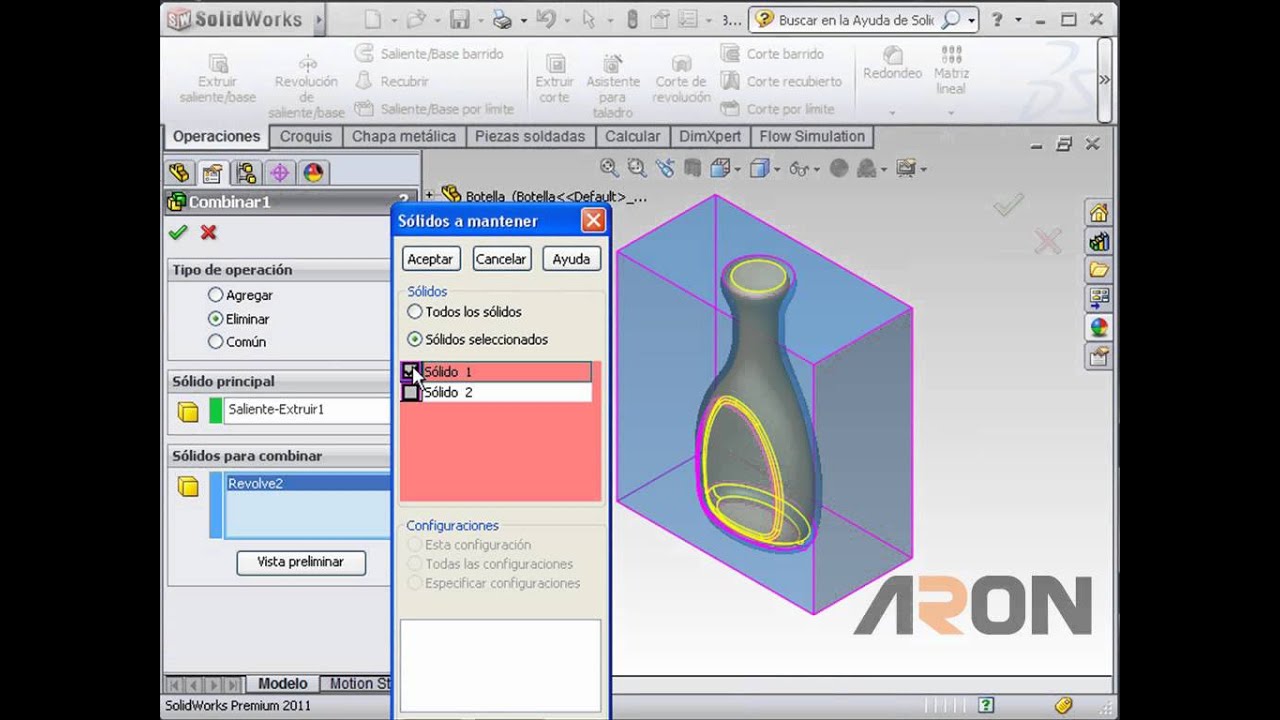Click the New document icon
The width and height of the screenshot is (1280, 720).
click(372, 19)
